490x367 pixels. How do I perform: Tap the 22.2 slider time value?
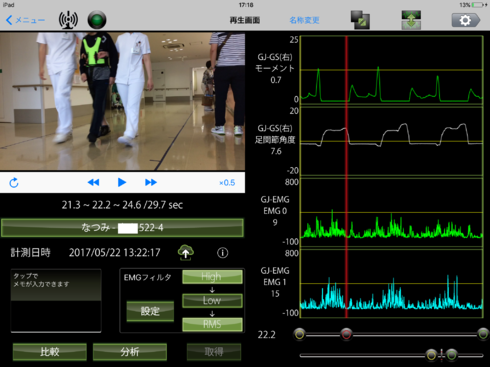coord(267,335)
